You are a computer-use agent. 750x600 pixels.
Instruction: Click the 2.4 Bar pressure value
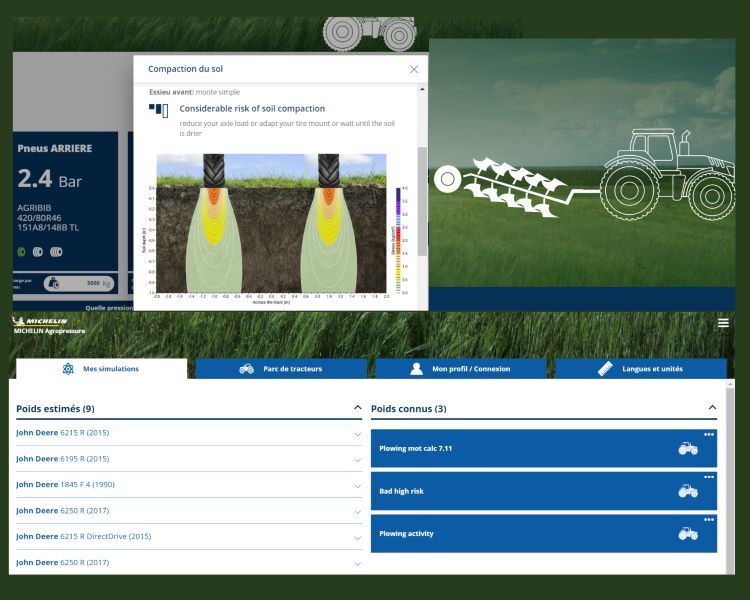pyautogui.click(x=50, y=178)
